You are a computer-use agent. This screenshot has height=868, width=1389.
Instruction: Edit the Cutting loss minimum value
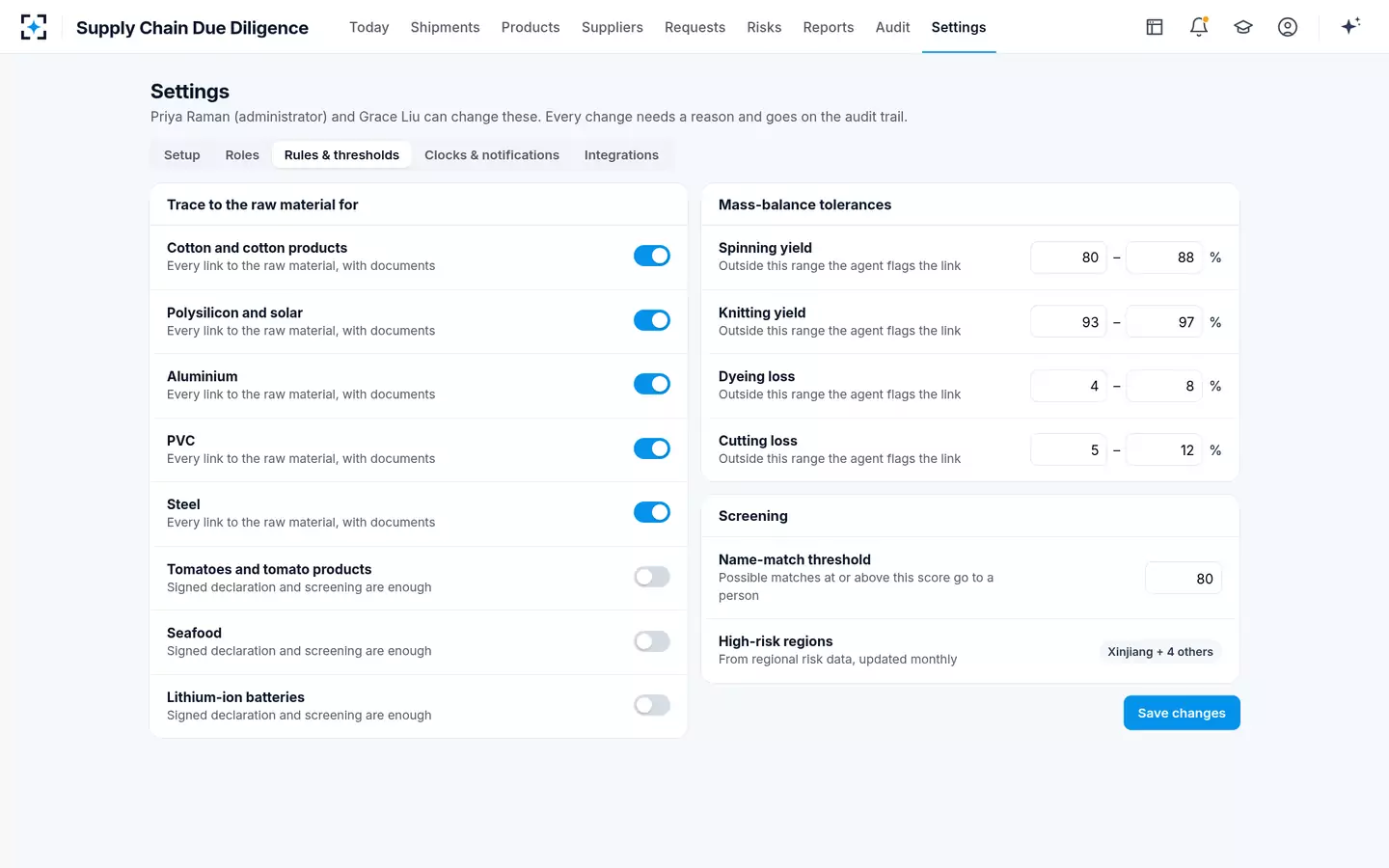pyautogui.click(x=1069, y=450)
